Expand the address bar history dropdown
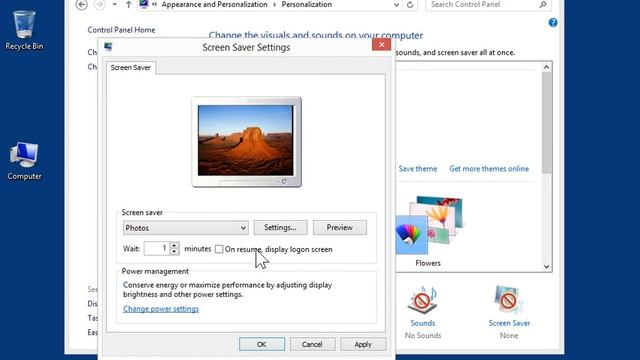This screenshot has width=640, height=360. (396, 4)
